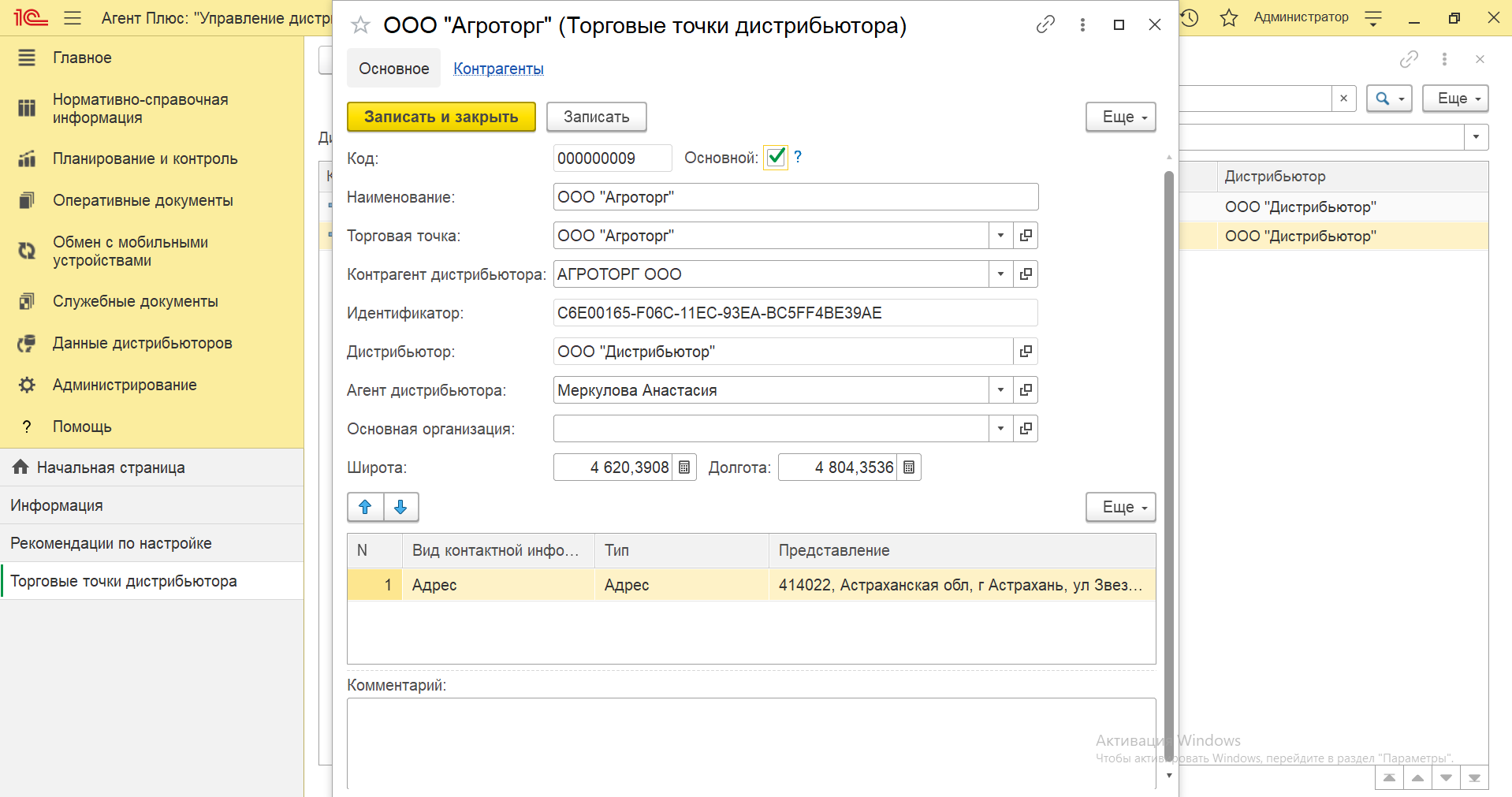Switch to the Контрагенты tab
The height and width of the screenshot is (797, 1512).
click(498, 69)
